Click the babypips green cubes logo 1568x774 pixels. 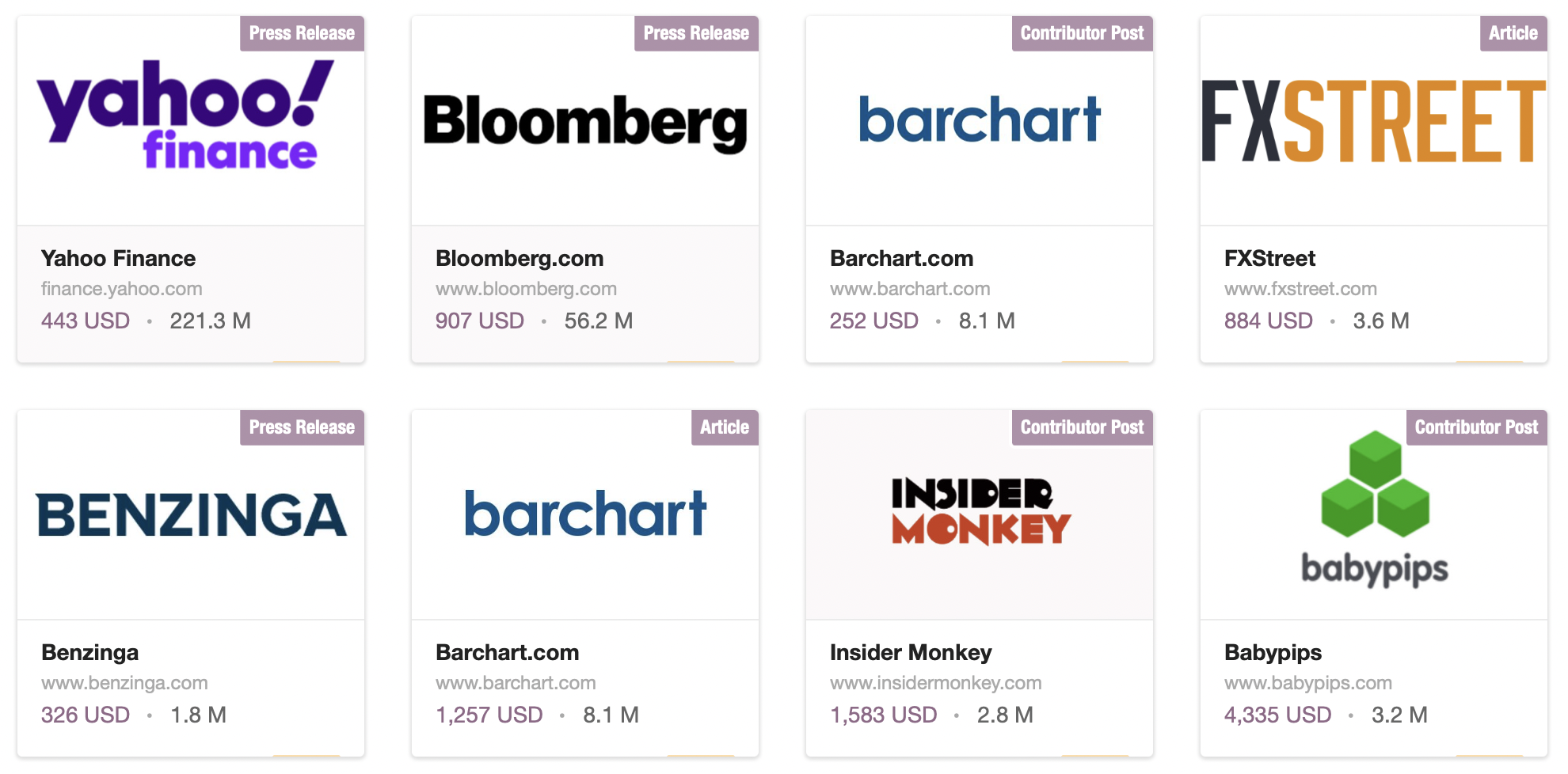1375,509
